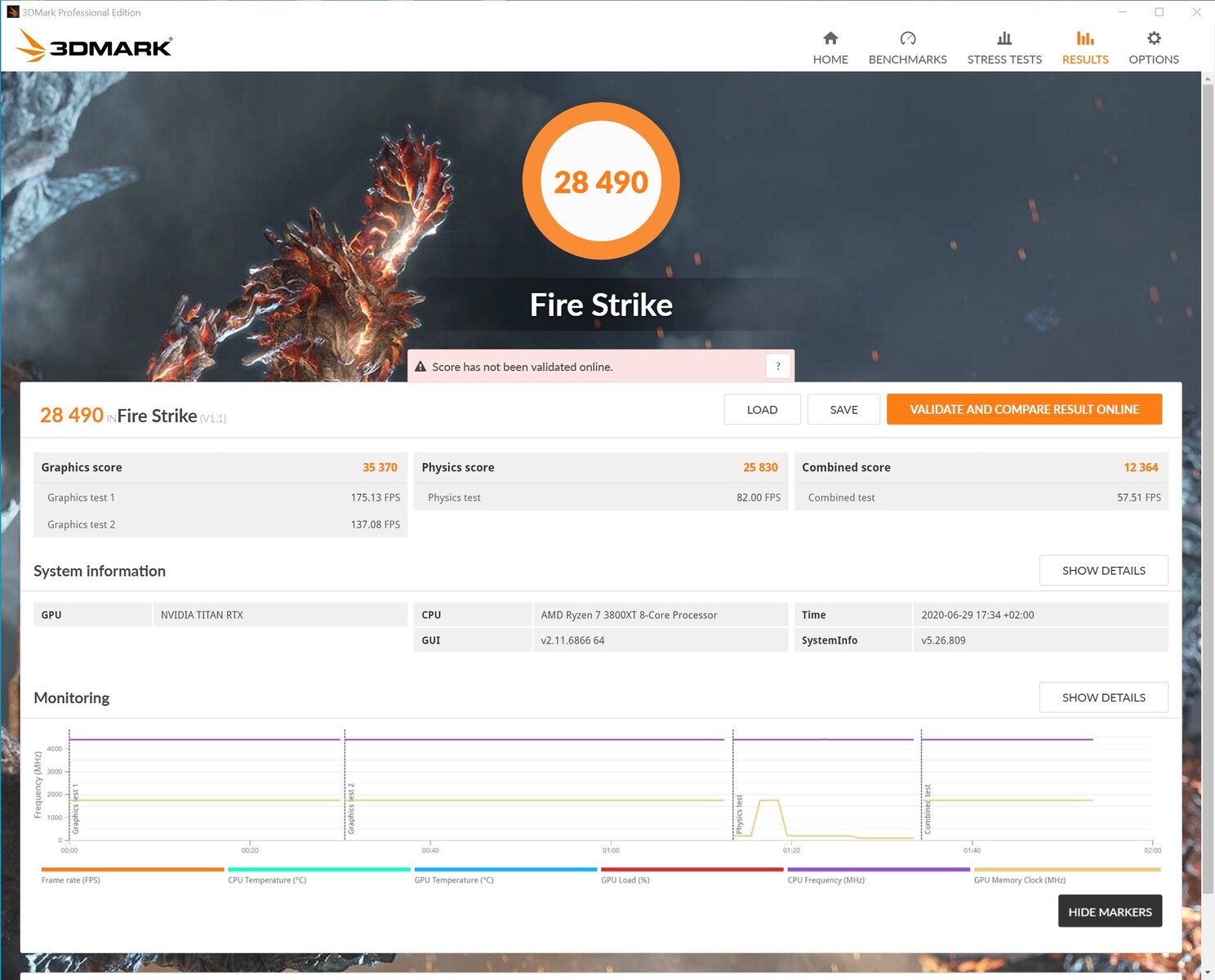The width and height of the screenshot is (1215, 980).
Task: Click Combined test 57.51 FPS value
Action: (1139, 497)
